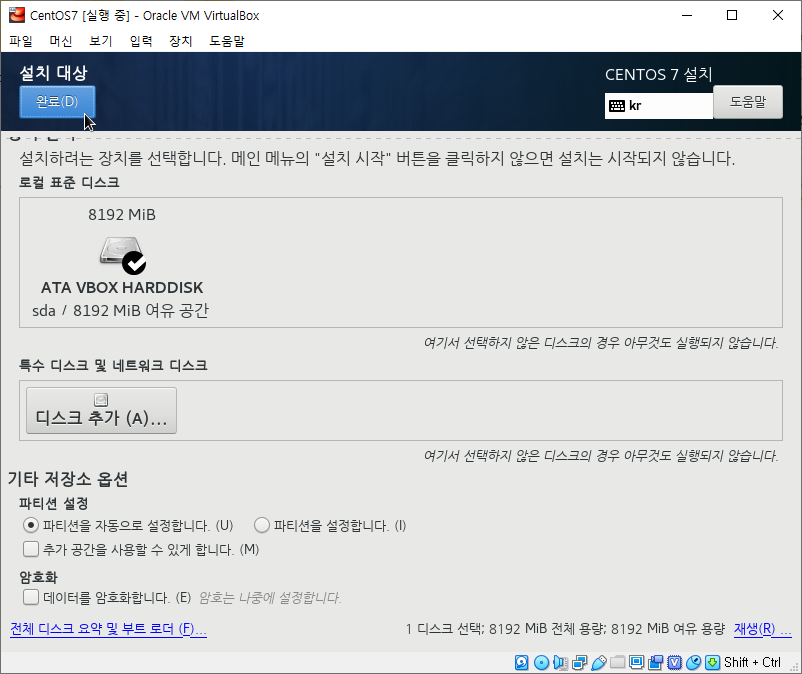Click the 8192 MiB disk size label
802x674 pixels.
pos(122,215)
